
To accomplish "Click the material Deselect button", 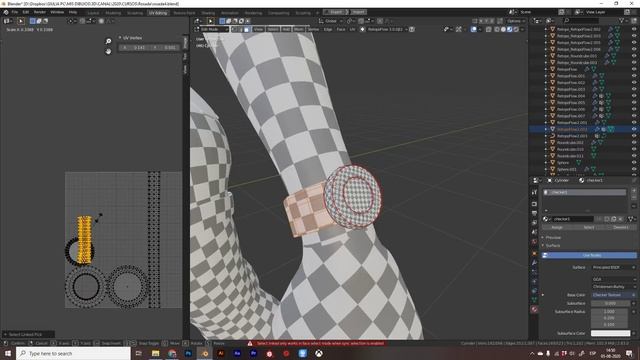I will coord(621,227).
